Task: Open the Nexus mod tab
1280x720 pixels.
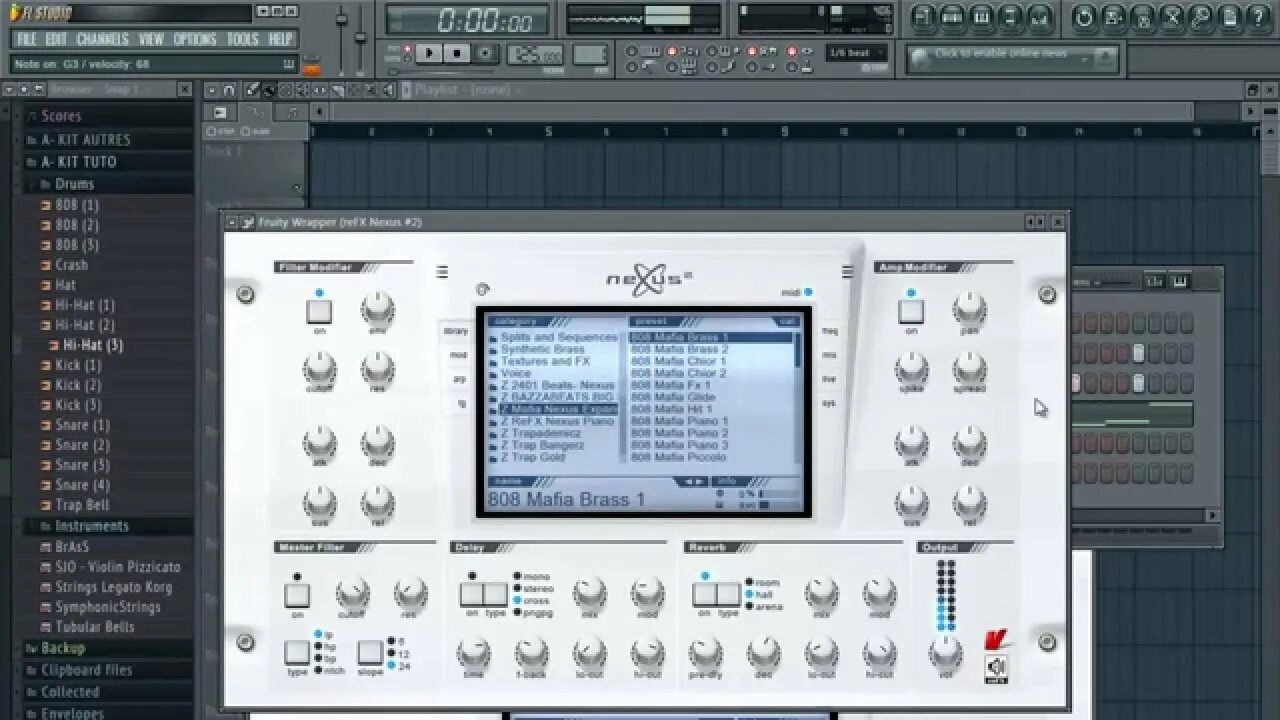Action: (458, 355)
